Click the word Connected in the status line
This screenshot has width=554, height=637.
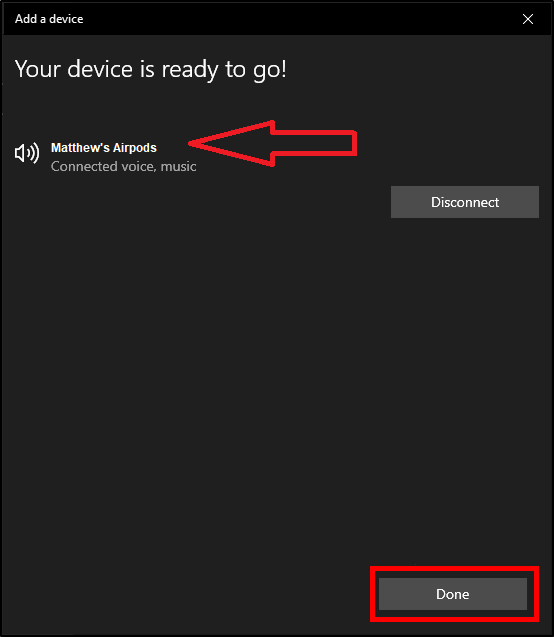point(78,166)
